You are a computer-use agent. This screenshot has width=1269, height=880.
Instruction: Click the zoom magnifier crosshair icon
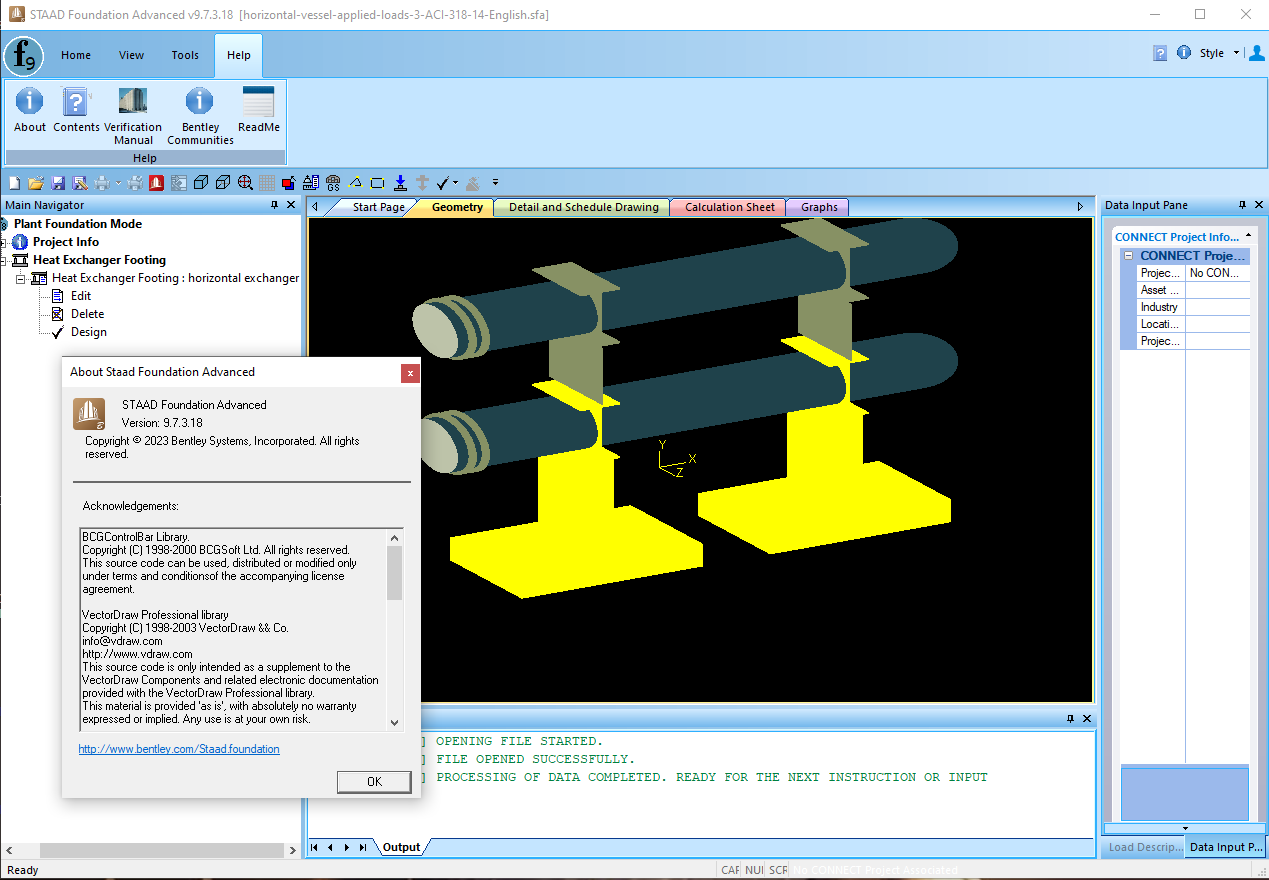[245, 183]
